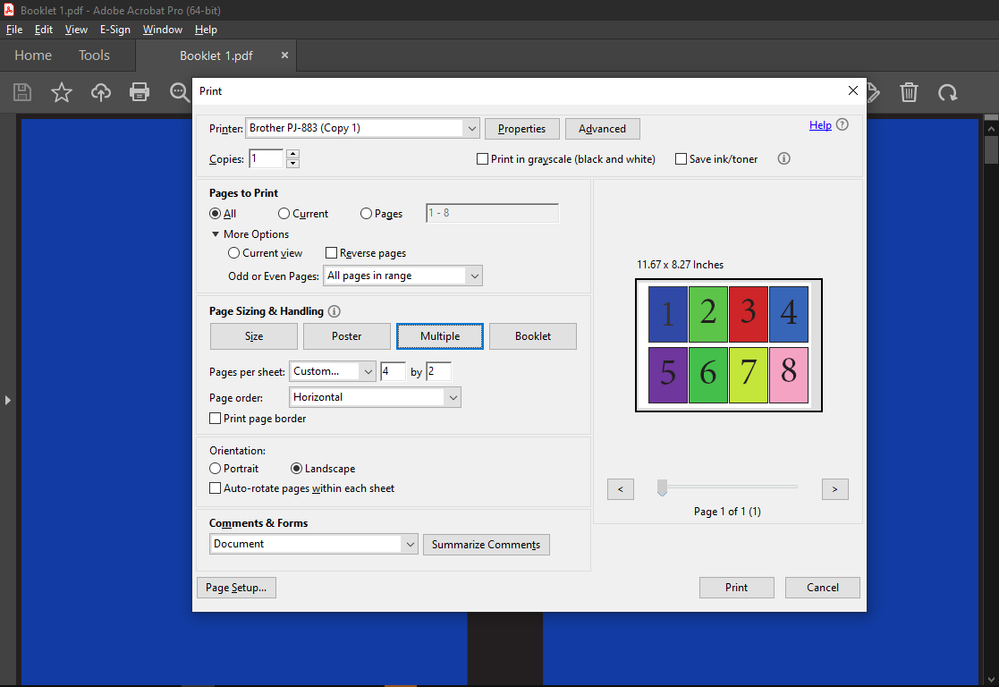Cancel the Print dialog
Screen dimensions: 999x687
(823, 588)
